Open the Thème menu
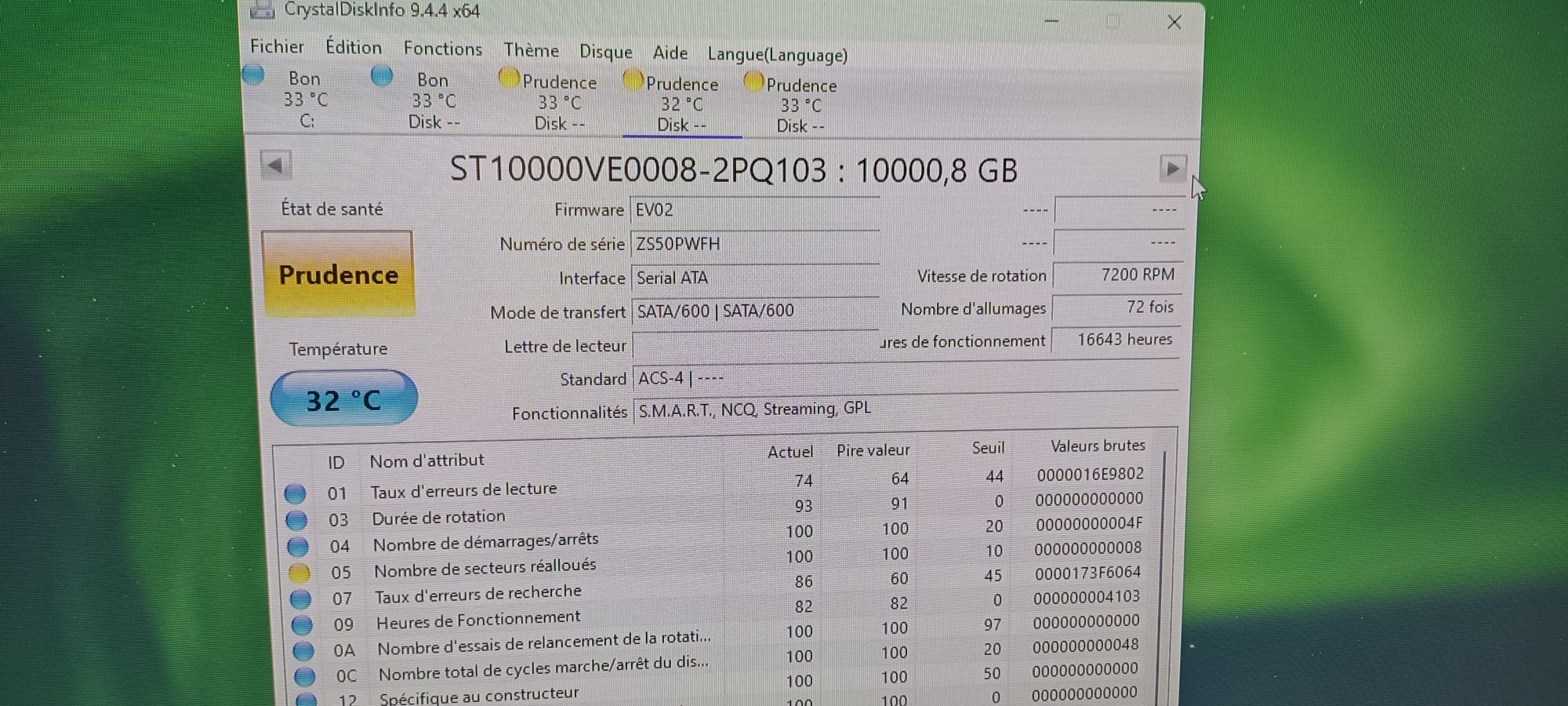Viewport: 1568px width, 706px height. click(x=531, y=50)
